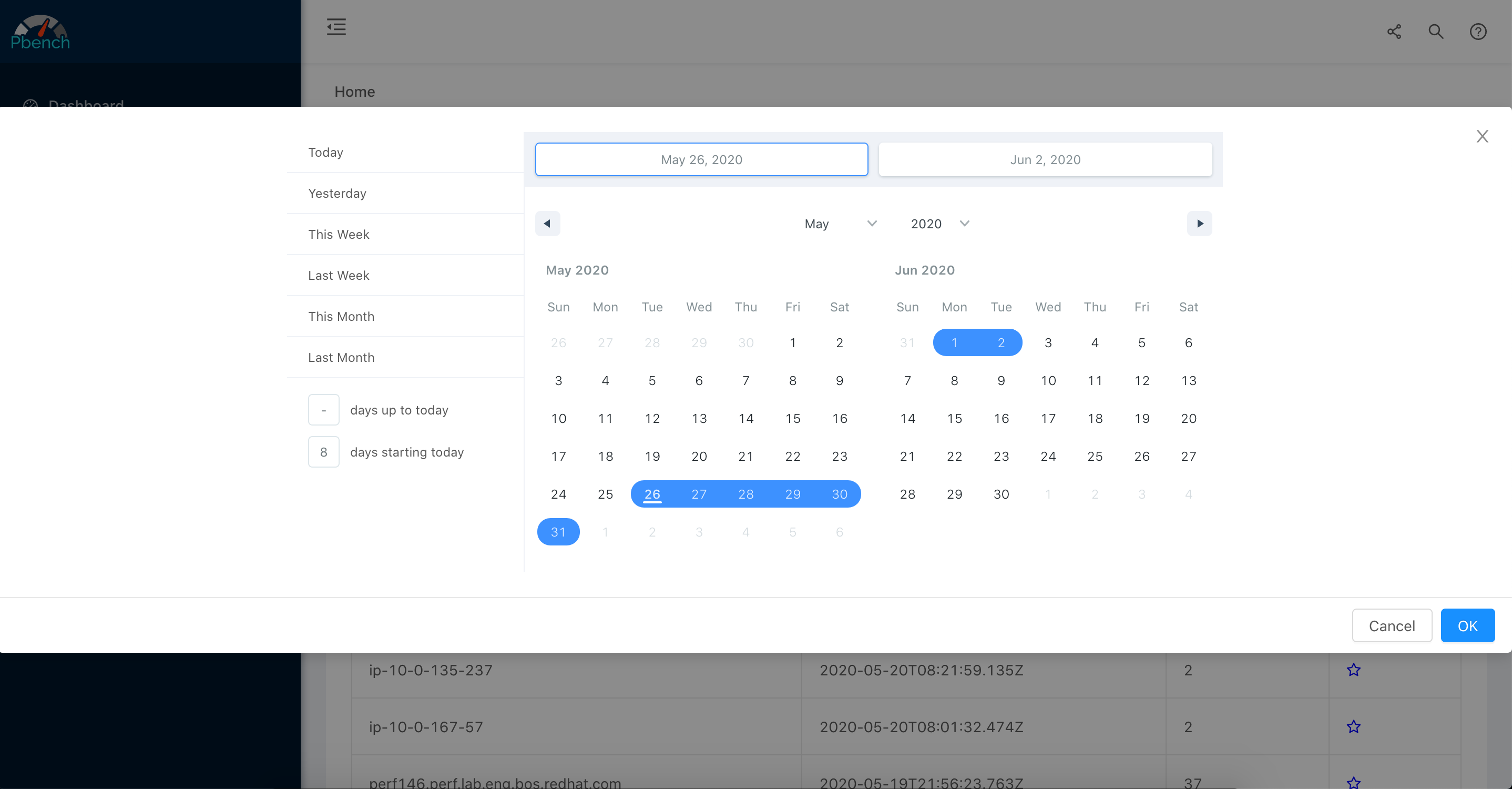This screenshot has height=789, width=1512.
Task: Select June 2 in the calendar
Action: (1001, 343)
